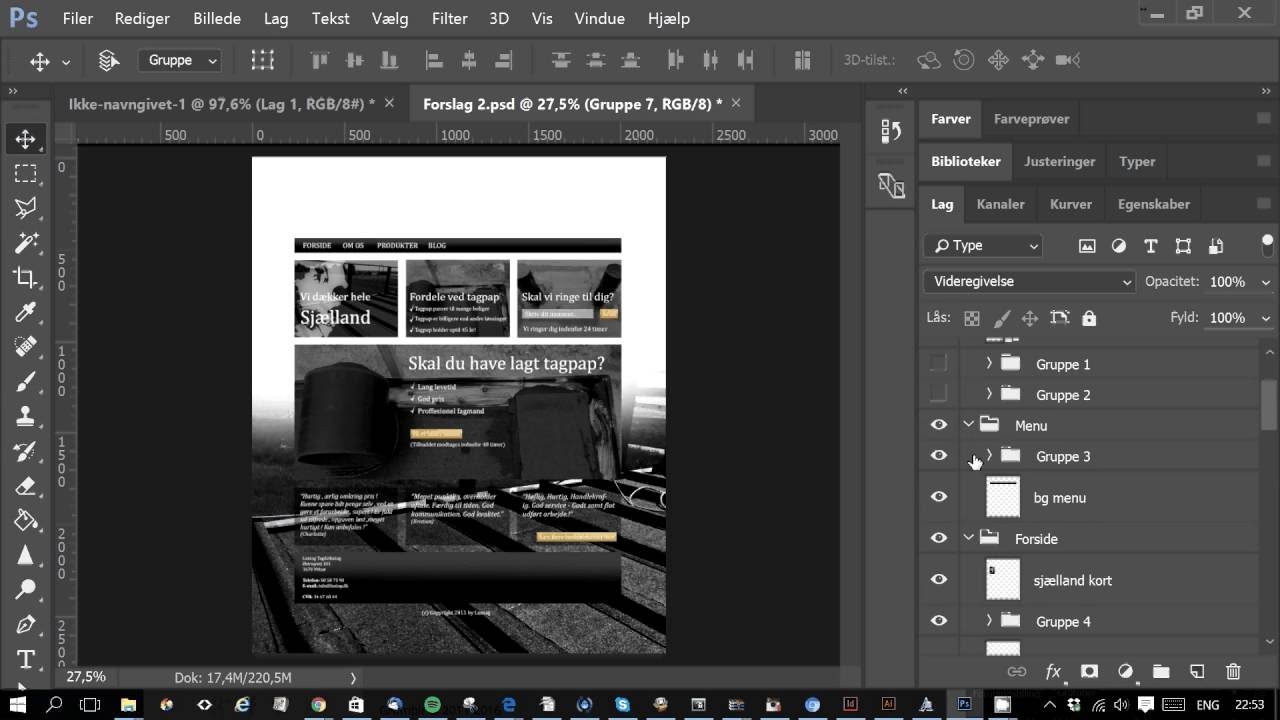1280x720 pixels.
Task: Click the Layers panel scrollbar
Action: pos(1269,405)
